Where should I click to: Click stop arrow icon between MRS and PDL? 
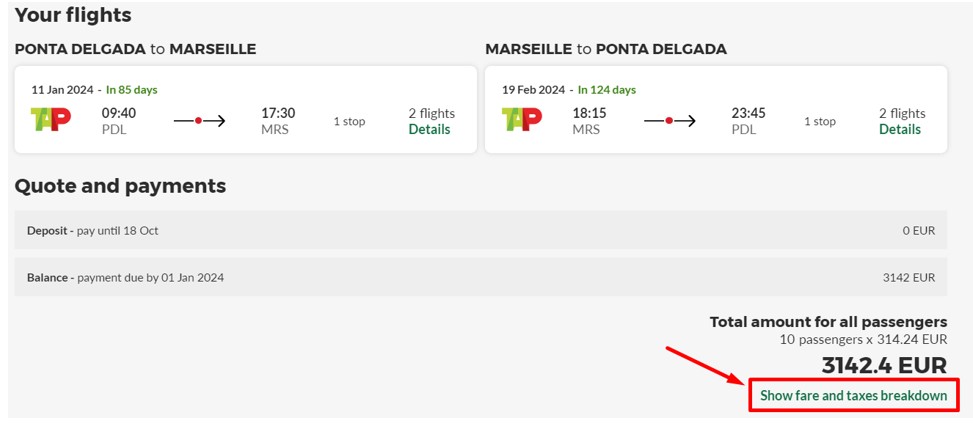coord(670,120)
